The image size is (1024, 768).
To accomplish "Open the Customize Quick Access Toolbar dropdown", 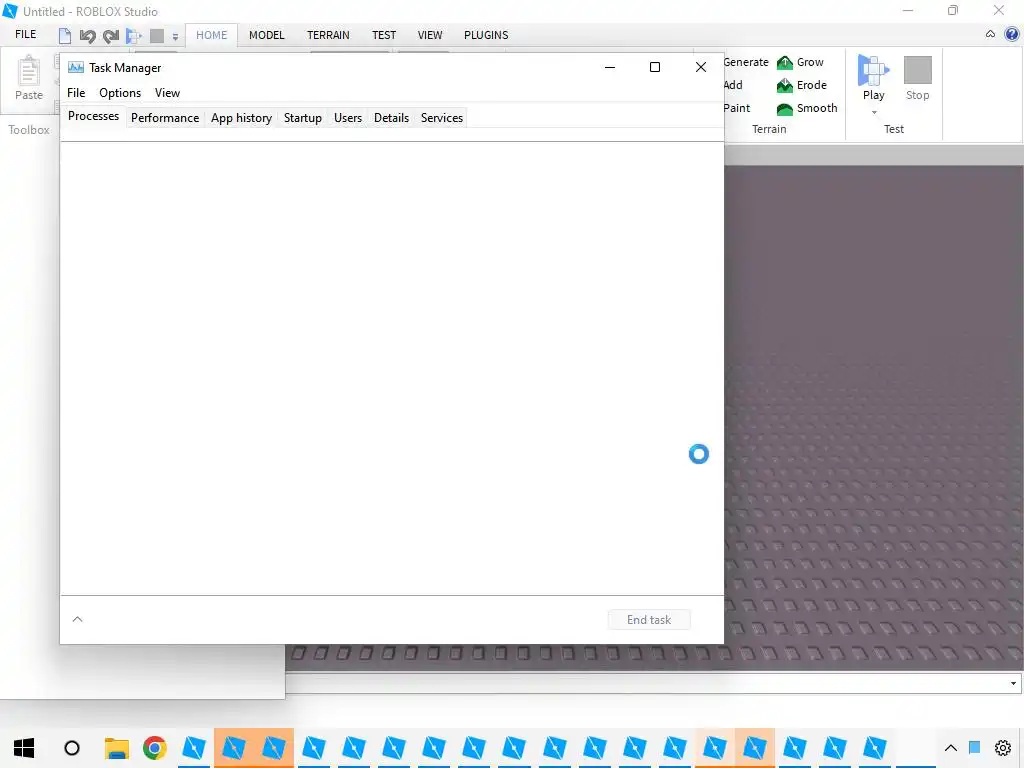I will [175, 37].
